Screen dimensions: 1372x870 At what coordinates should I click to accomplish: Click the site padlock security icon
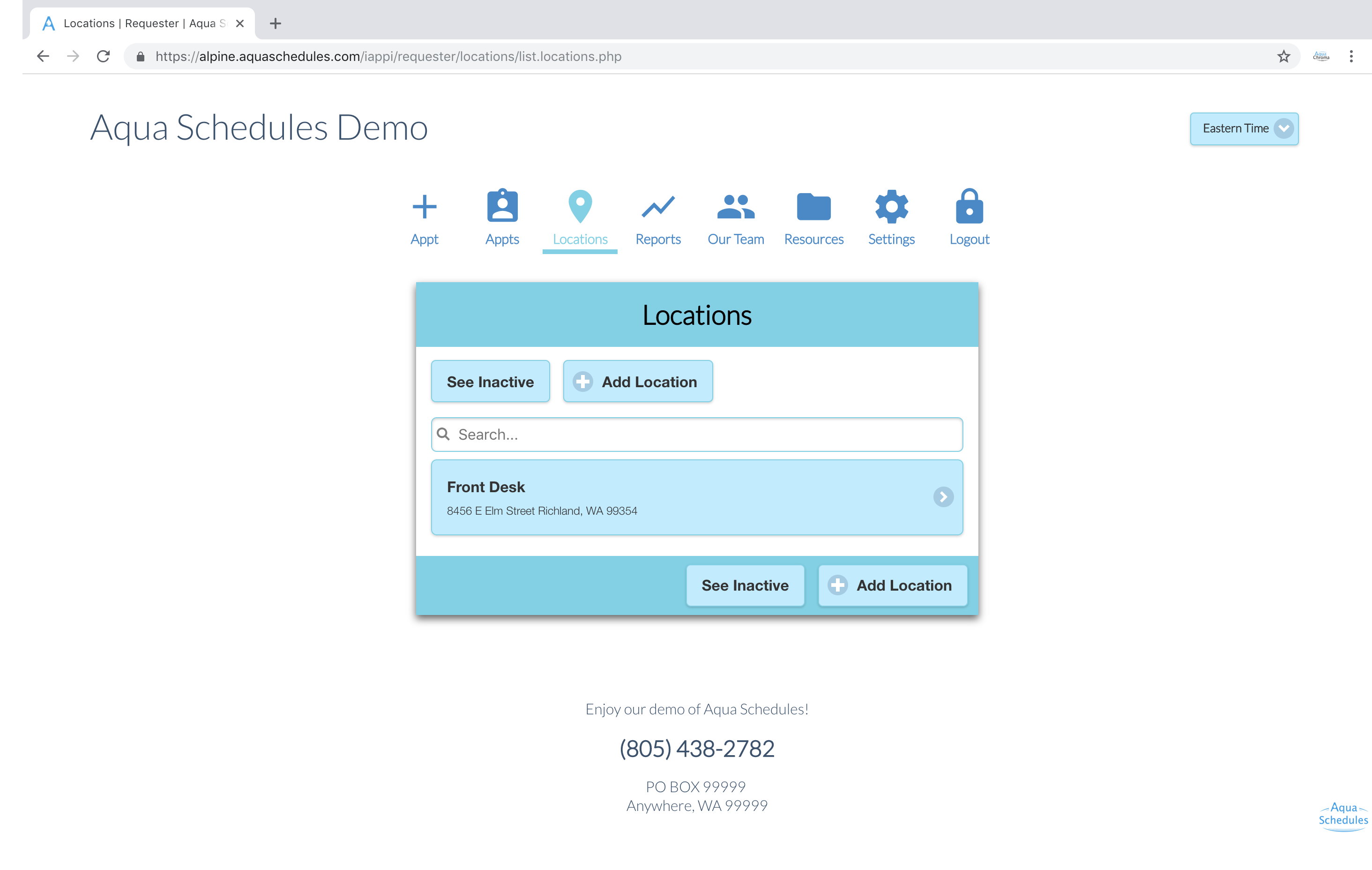click(141, 56)
